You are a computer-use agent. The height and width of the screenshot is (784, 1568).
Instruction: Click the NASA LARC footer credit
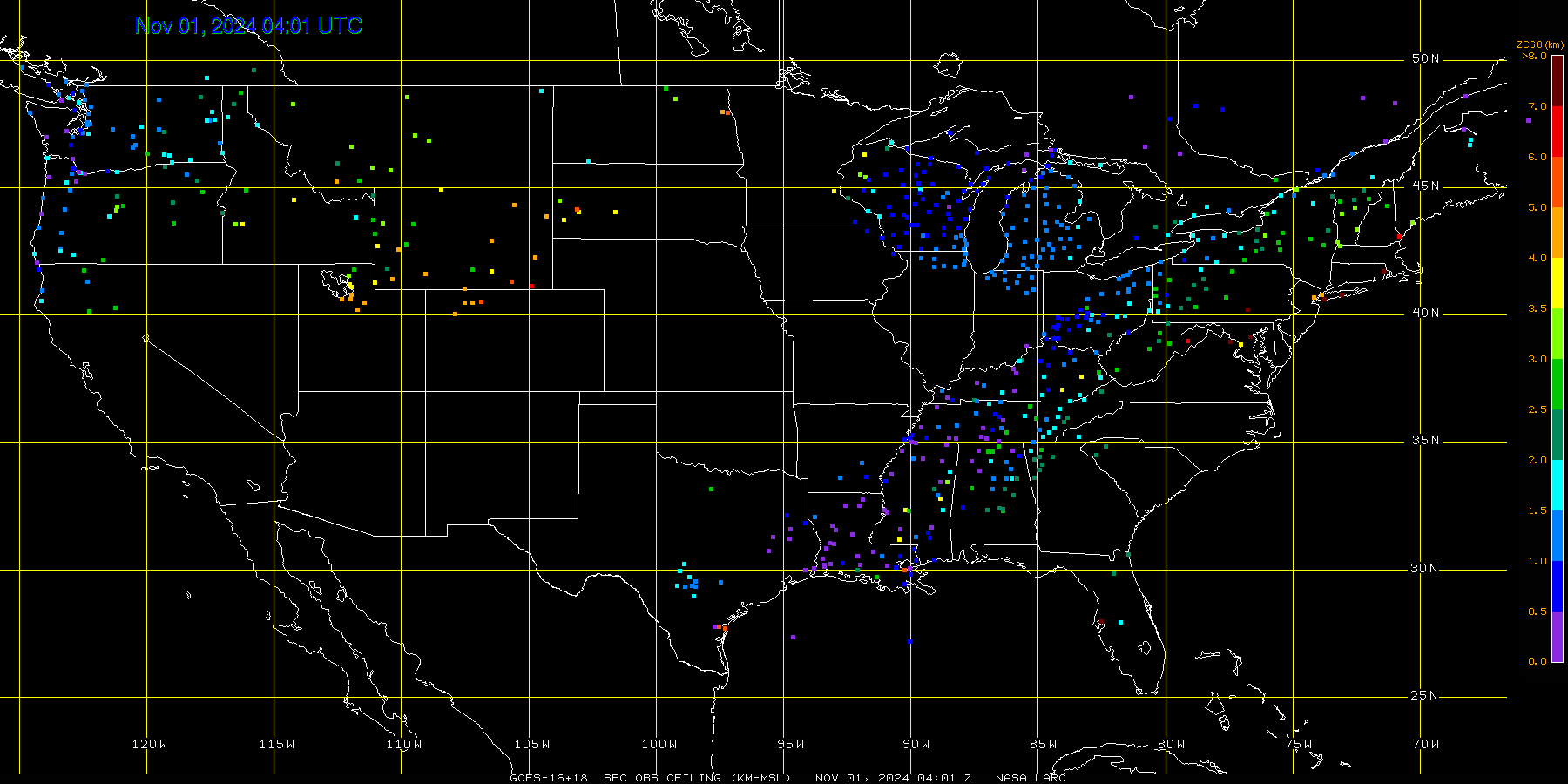[1031, 778]
